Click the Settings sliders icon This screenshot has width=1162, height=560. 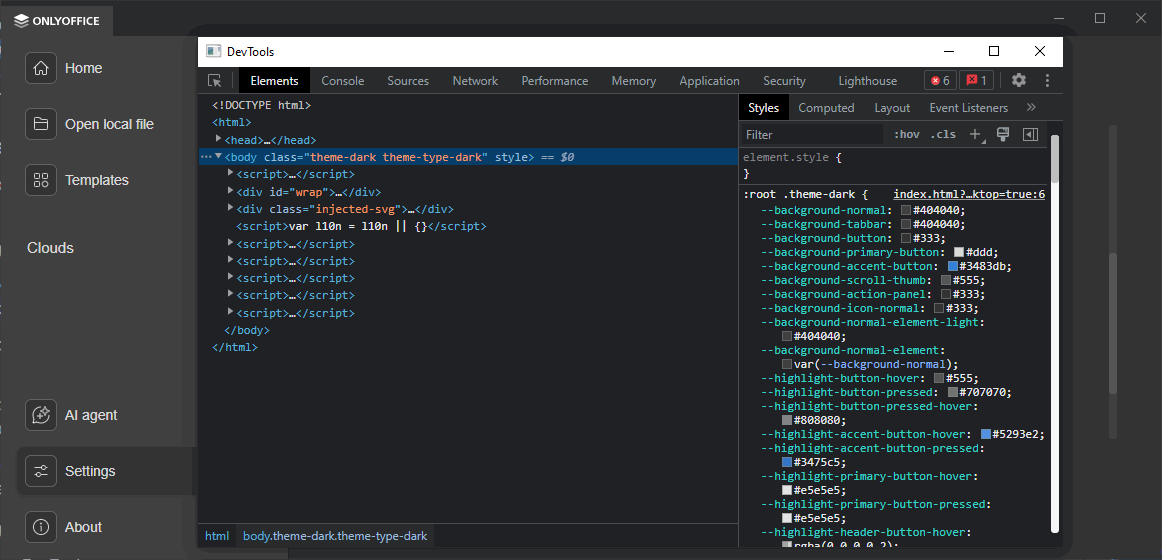(41, 471)
